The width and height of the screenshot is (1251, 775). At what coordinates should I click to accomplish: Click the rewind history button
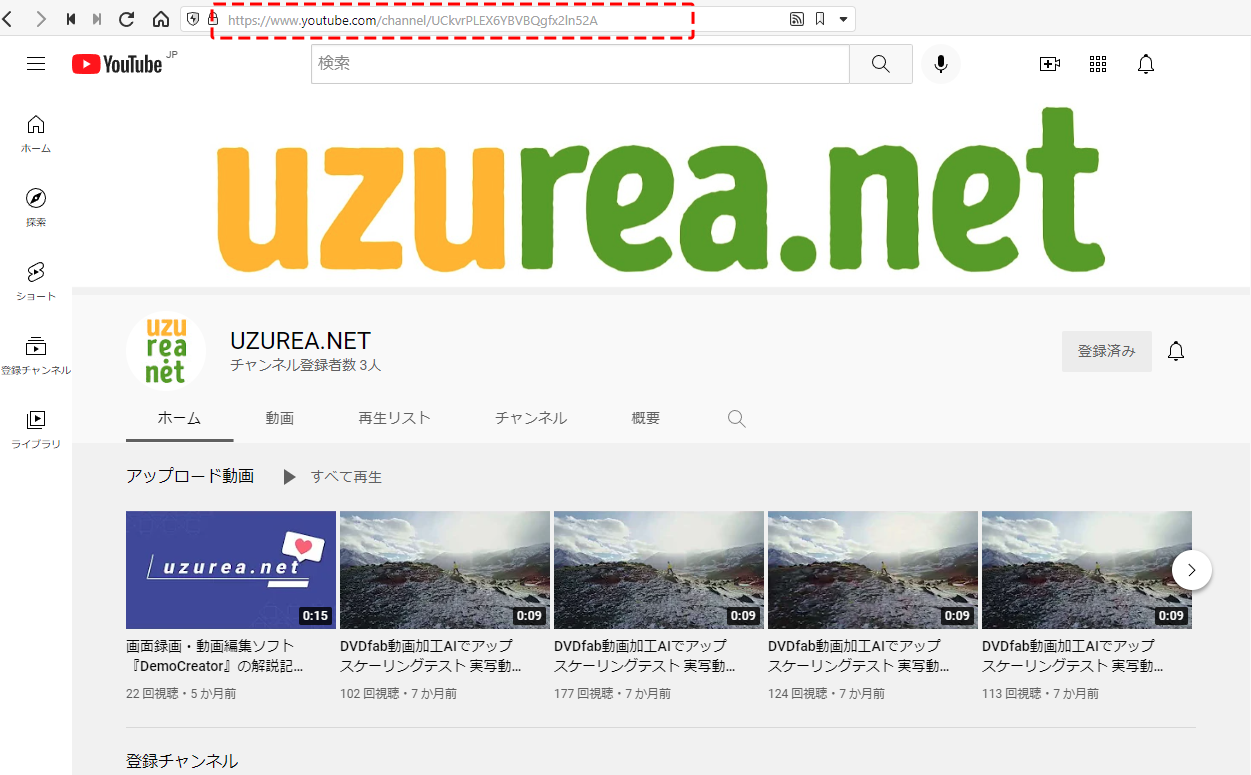71,19
